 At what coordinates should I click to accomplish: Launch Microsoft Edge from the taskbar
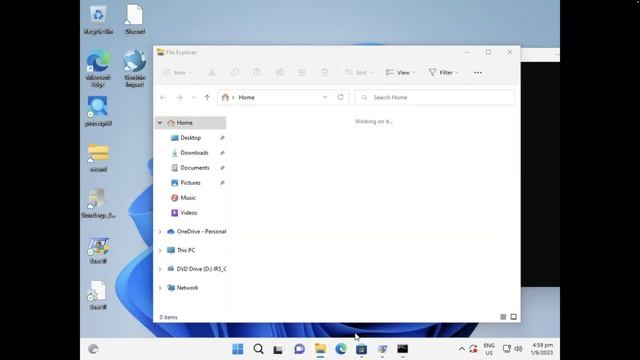[x=341, y=349]
